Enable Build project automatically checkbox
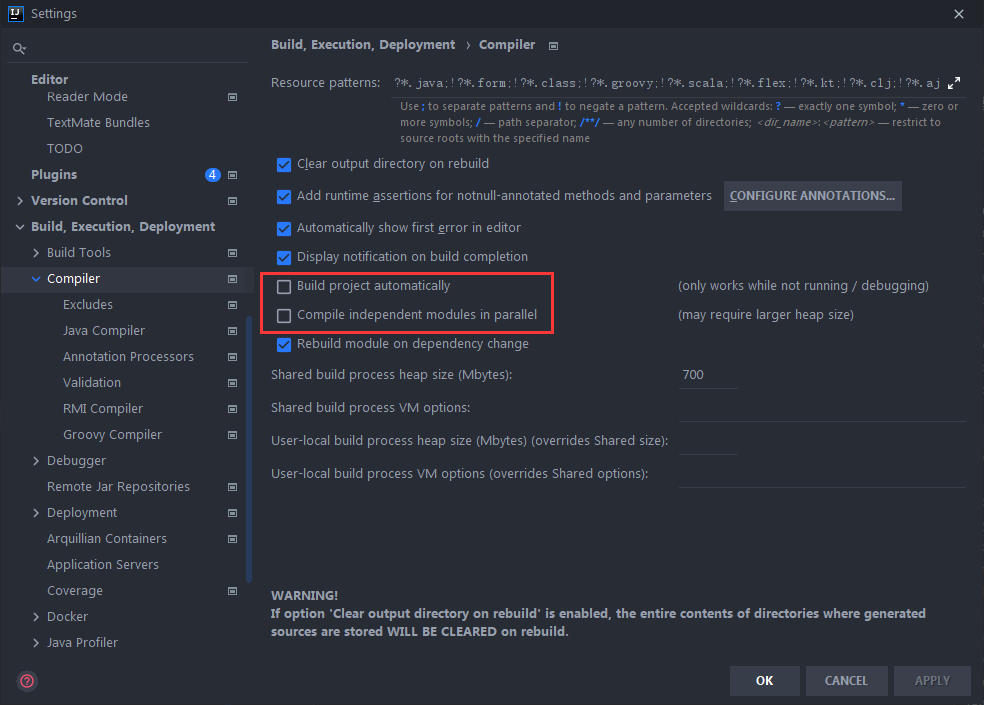The height and width of the screenshot is (705, 984). (x=284, y=286)
